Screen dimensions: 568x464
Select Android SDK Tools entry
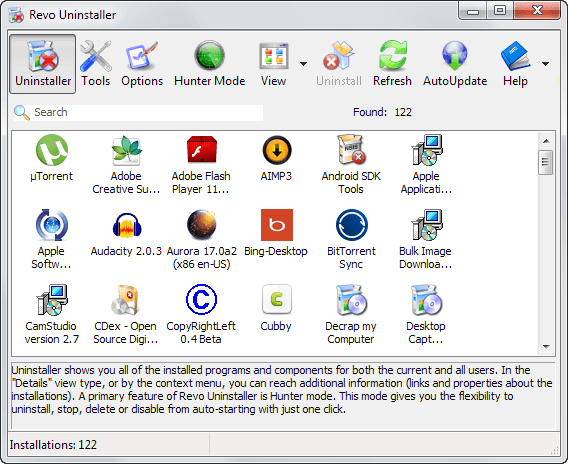pos(351,165)
